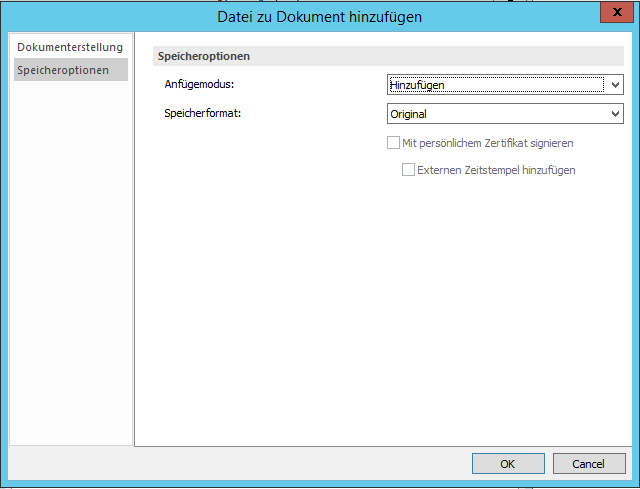
Task: Click the dialog title Datei zu Dokument hinzufügen
Action: [x=320, y=17]
